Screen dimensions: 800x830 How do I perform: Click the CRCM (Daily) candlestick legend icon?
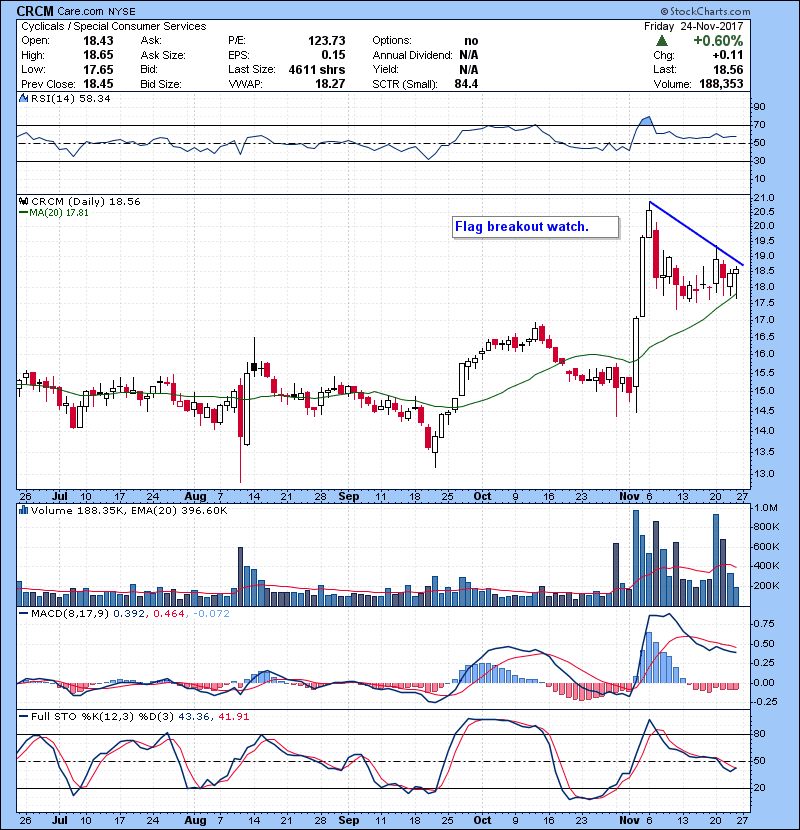pyautogui.click(x=23, y=202)
